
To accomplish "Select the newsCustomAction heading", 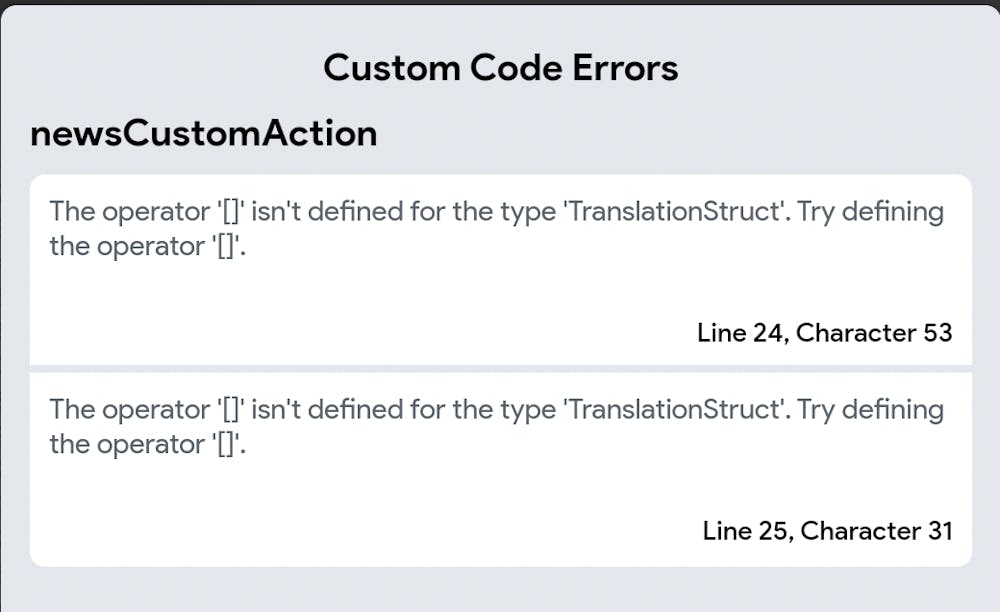I will [x=204, y=133].
